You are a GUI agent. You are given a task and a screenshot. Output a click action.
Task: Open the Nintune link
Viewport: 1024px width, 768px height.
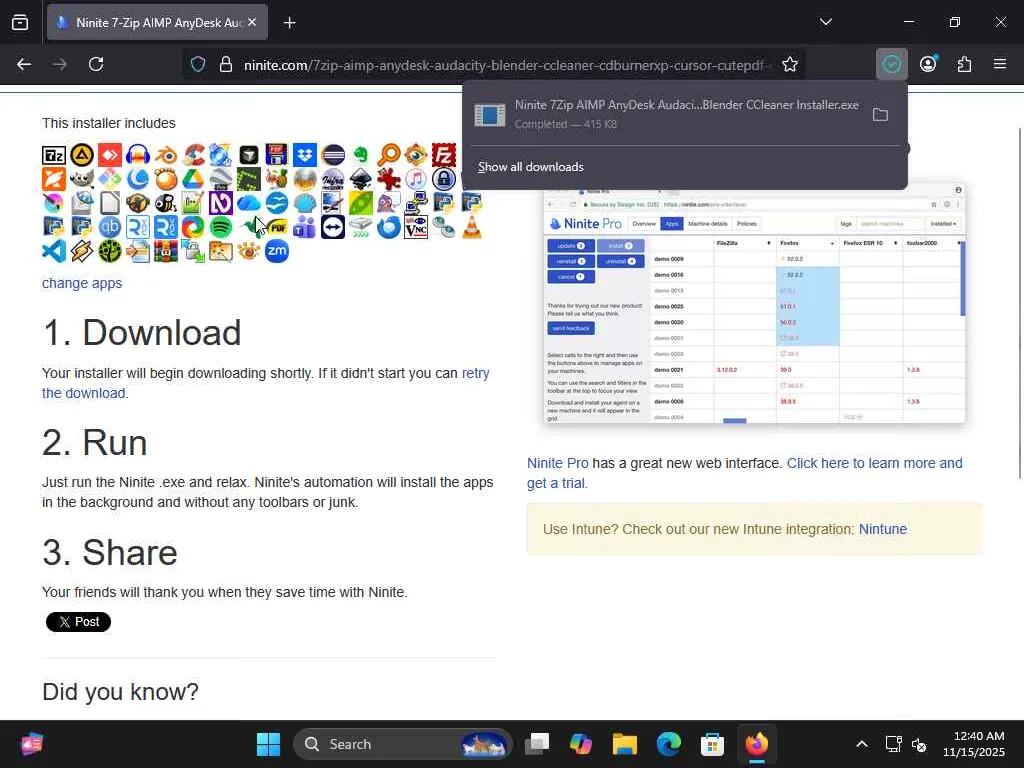coord(883,529)
